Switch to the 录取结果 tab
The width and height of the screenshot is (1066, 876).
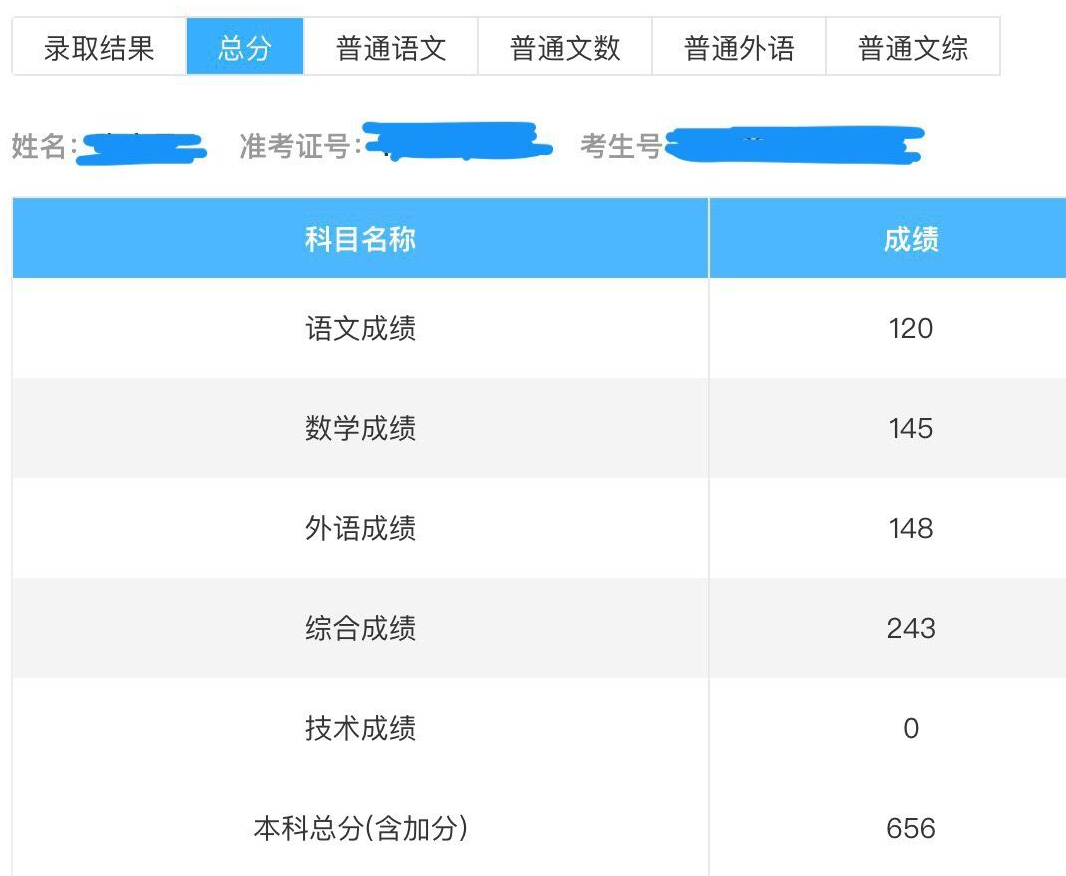(95, 47)
